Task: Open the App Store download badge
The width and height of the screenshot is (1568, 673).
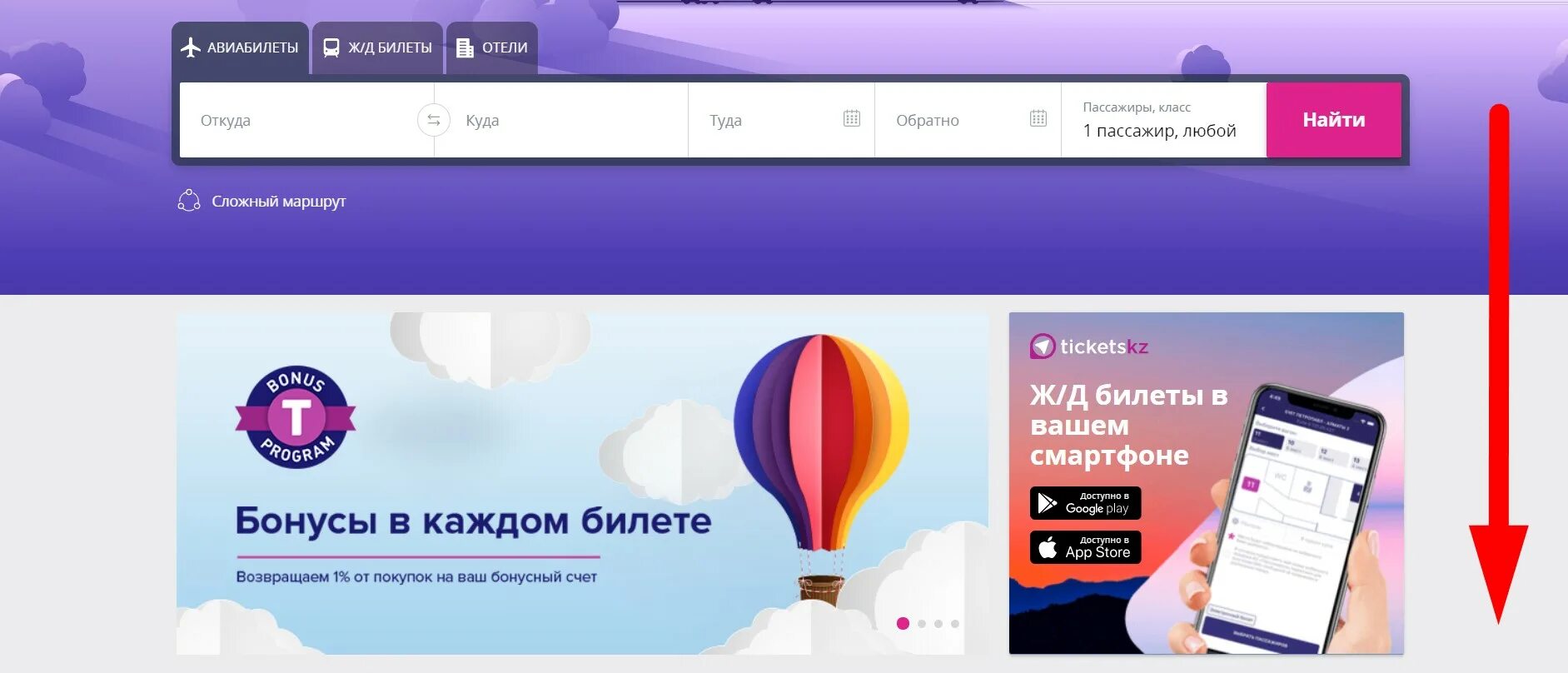Action: [x=1085, y=547]
